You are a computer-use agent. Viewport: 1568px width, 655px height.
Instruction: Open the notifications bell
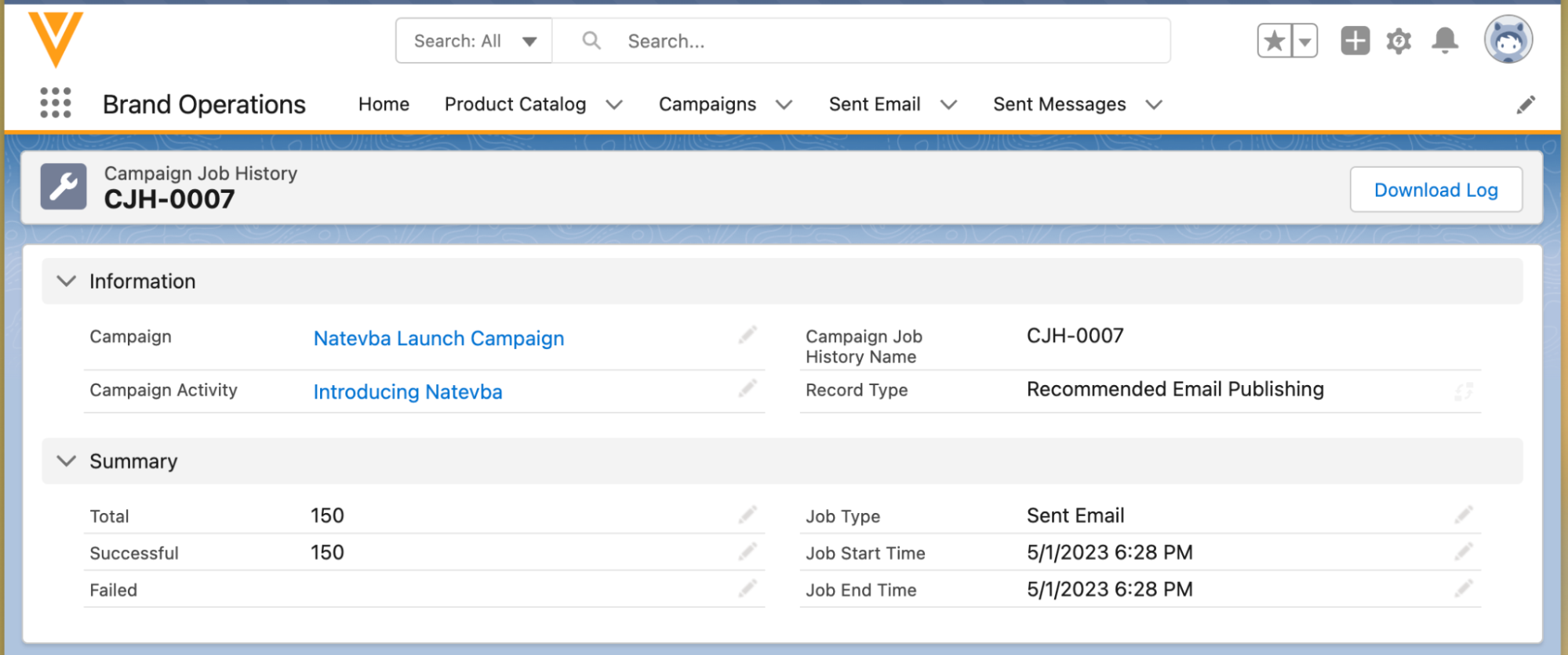[1444, 41]
